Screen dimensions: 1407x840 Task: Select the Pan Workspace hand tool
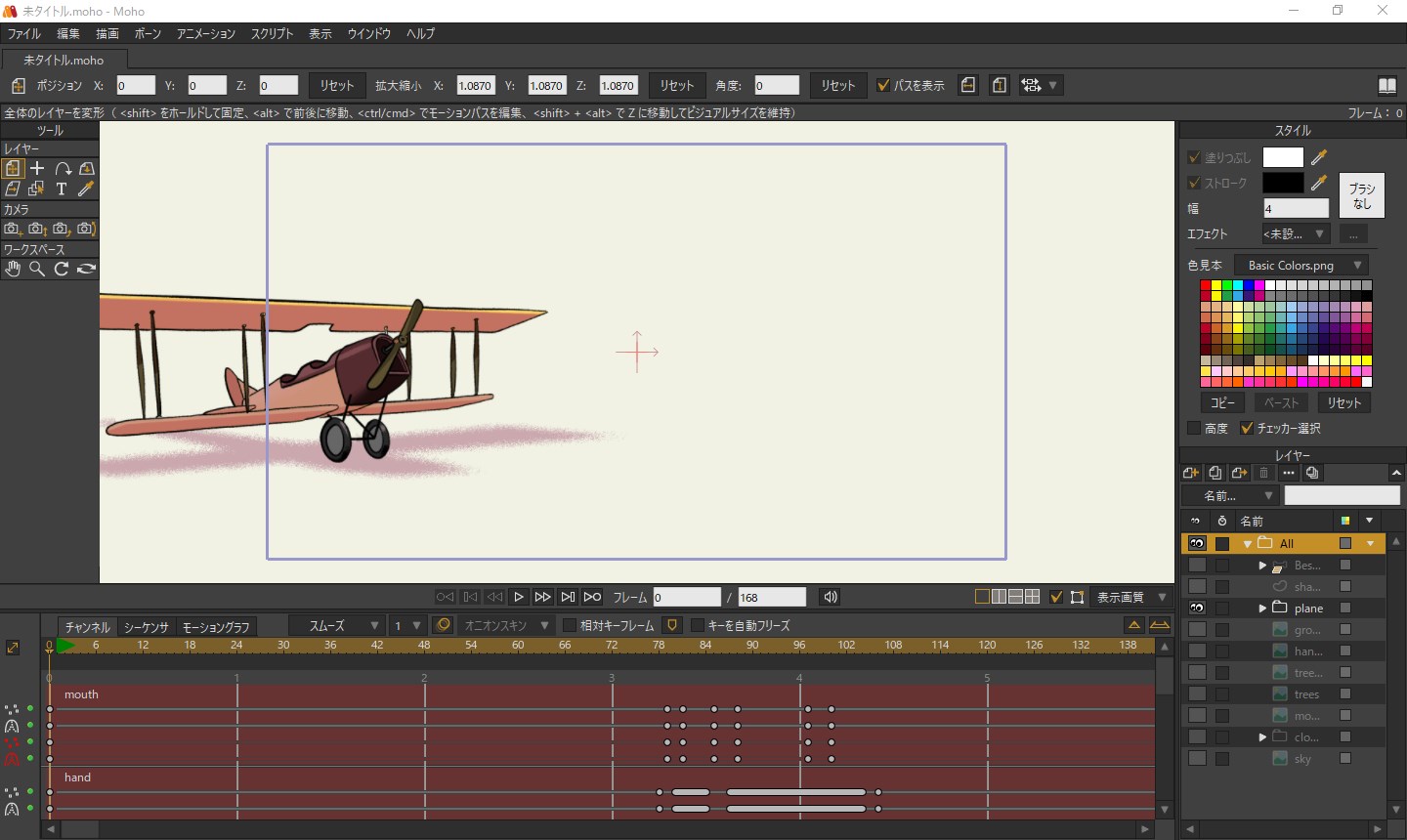13,269
